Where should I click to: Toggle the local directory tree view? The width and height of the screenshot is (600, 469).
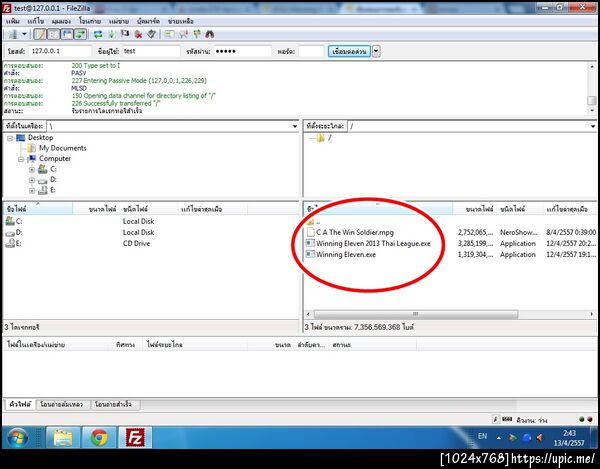[53, 34]
